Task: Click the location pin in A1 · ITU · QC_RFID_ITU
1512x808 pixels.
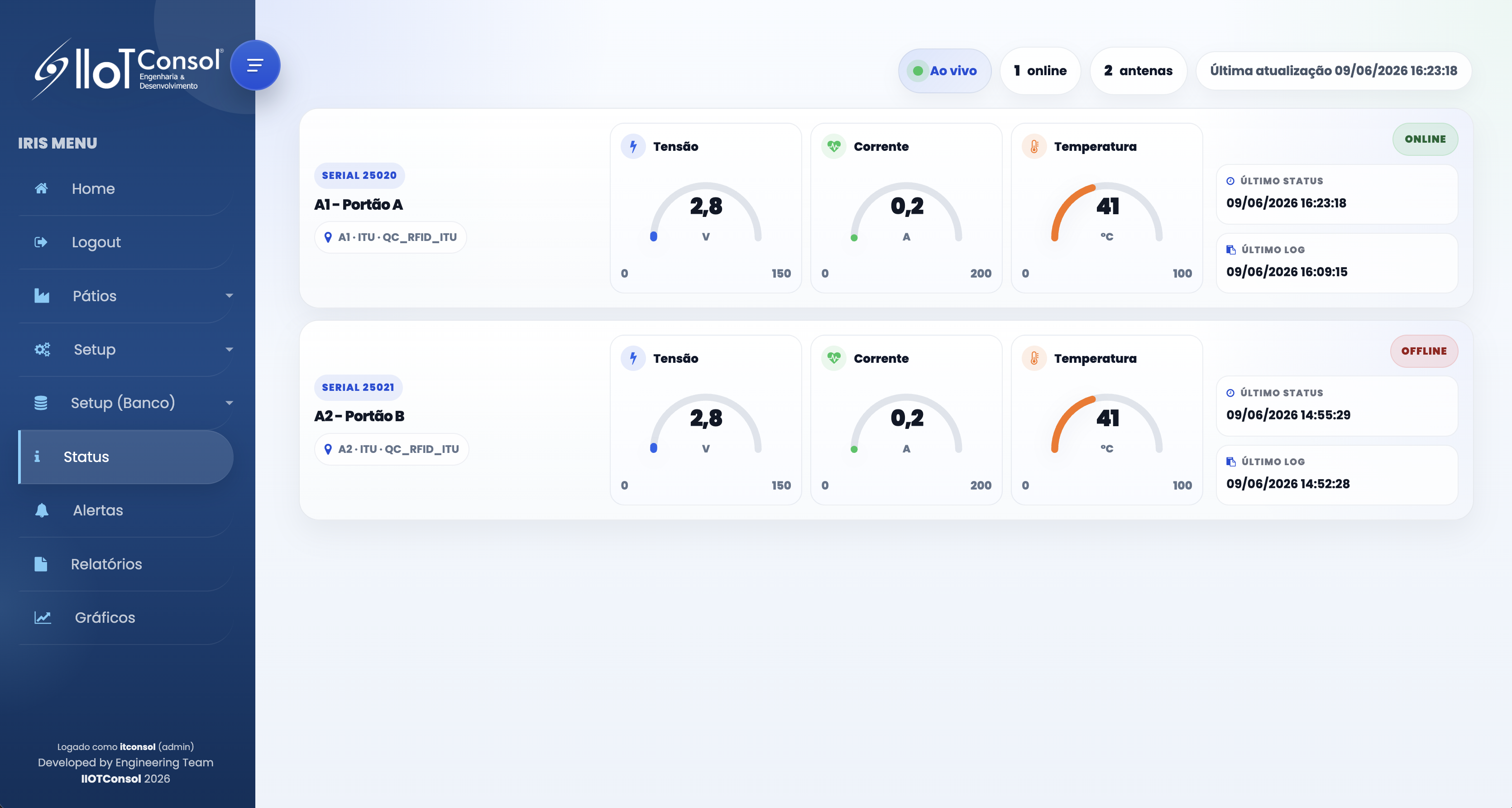Action: 328,237
